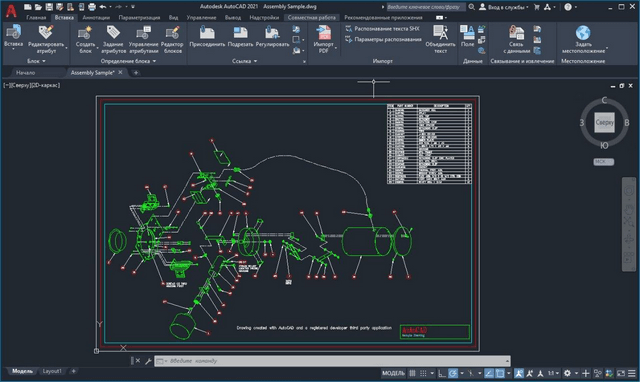The width and height of the screenshot is (640, 382).
Task: Click the keyword search input field
Action: 426,7
